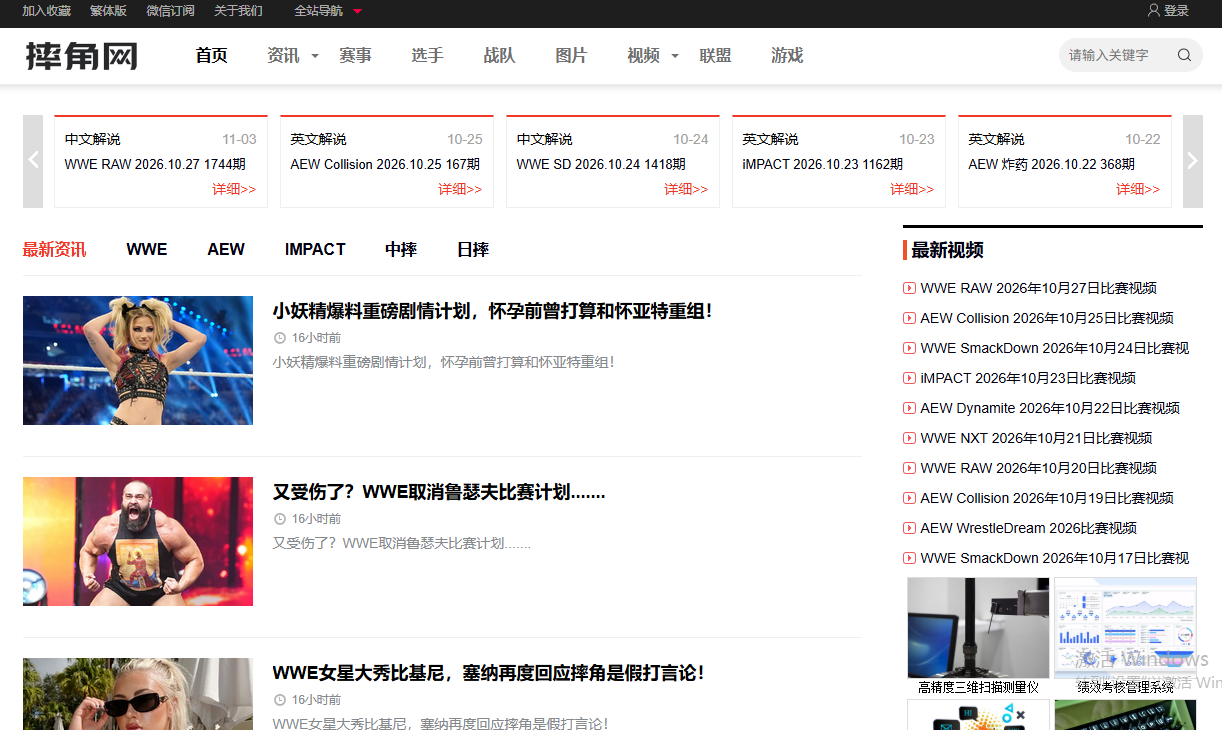
Task: Click the search magnifier icon
Action: [1184, 55]
